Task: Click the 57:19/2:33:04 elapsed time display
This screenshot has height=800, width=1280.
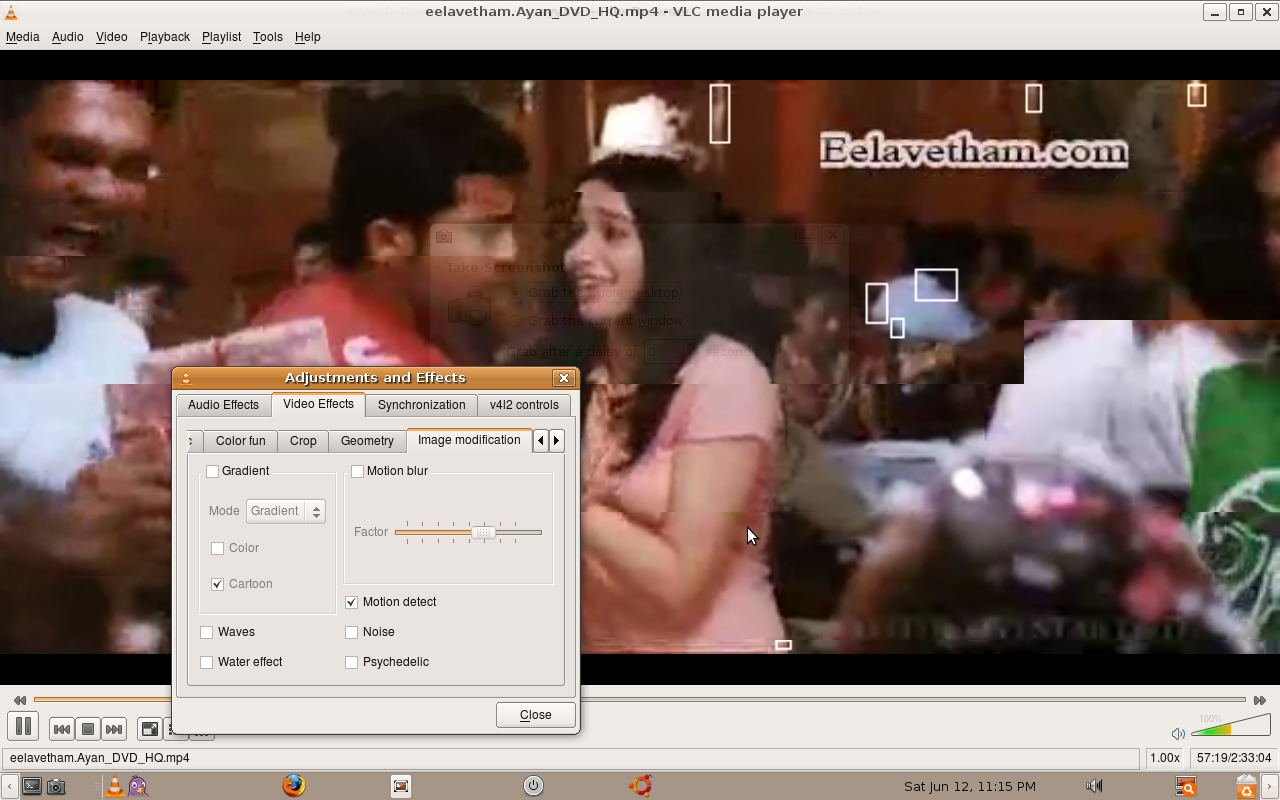Action: [1234, 758]
